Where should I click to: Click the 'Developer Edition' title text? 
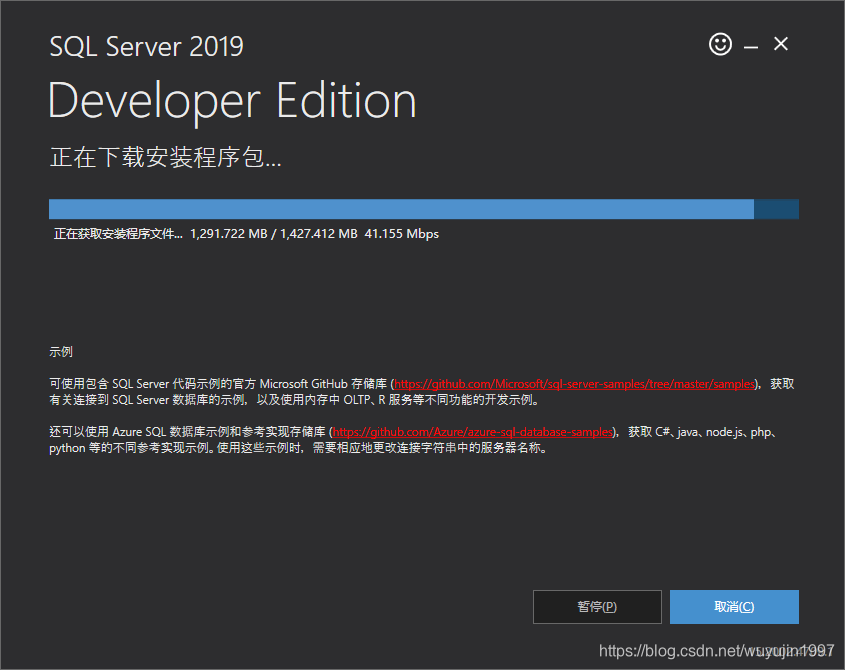[232, 101]
